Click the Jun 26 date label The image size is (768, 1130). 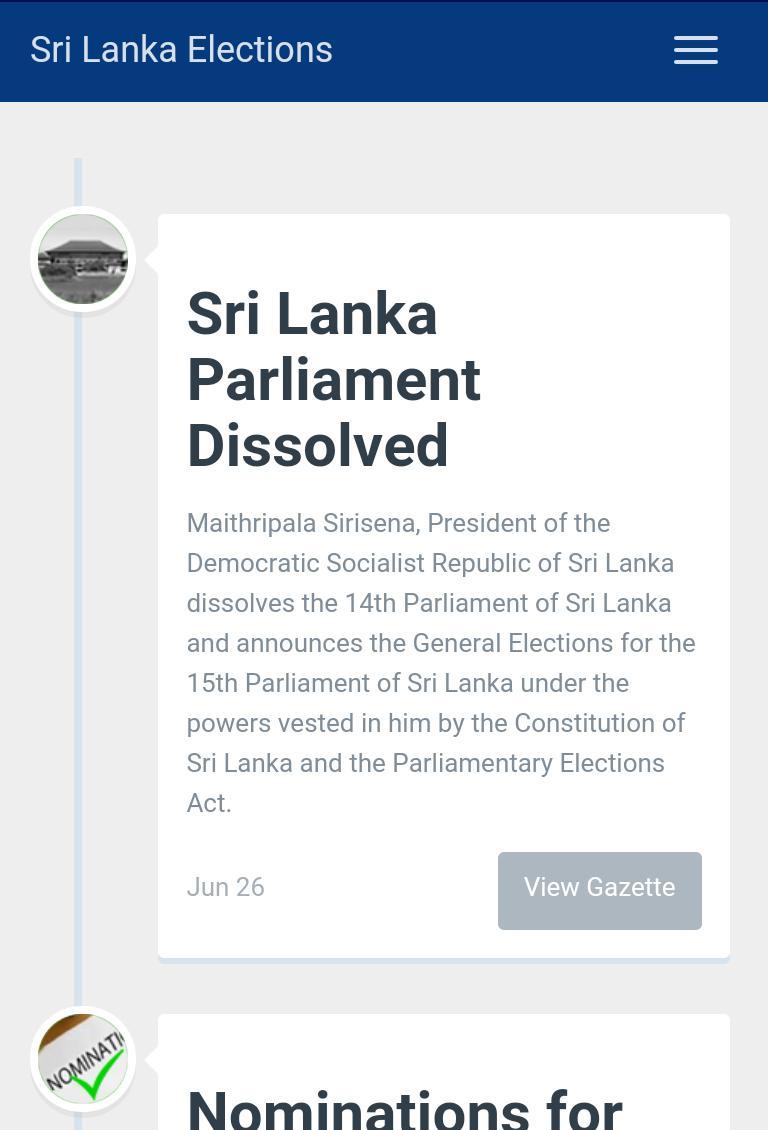225,887
